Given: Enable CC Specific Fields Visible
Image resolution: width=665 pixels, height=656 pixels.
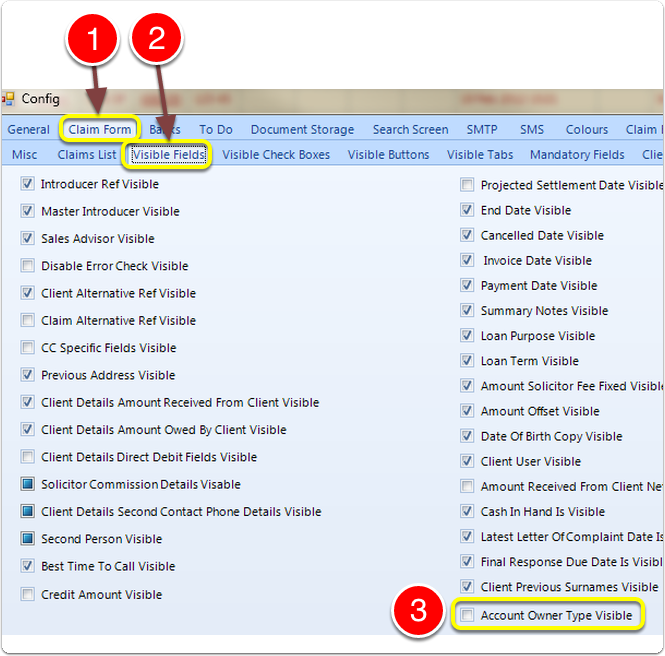Looking at the screenshot, I should coord(28,347).
